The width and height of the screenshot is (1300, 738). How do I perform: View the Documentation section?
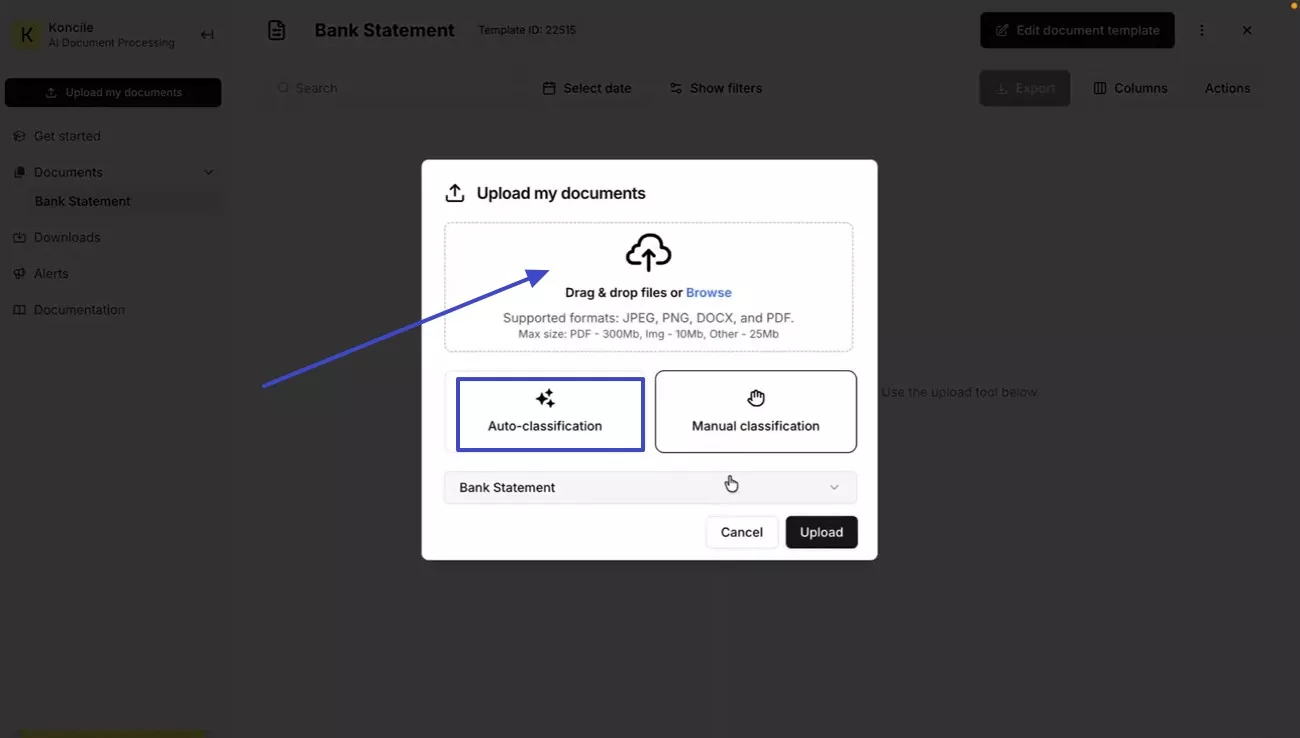coord(77,309)
